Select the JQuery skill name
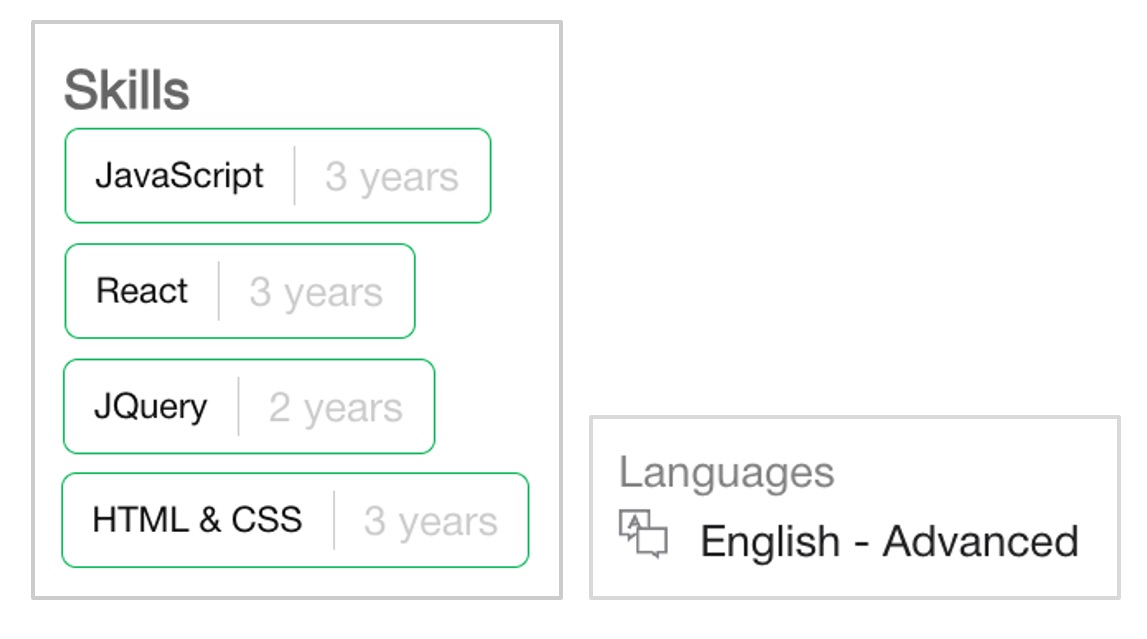 pos(151,407)
